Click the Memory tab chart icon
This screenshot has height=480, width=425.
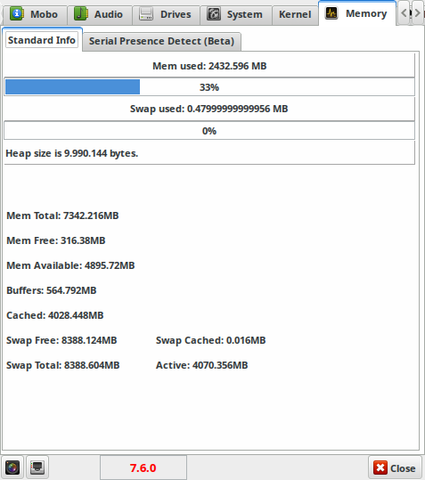tap(331, 13)
